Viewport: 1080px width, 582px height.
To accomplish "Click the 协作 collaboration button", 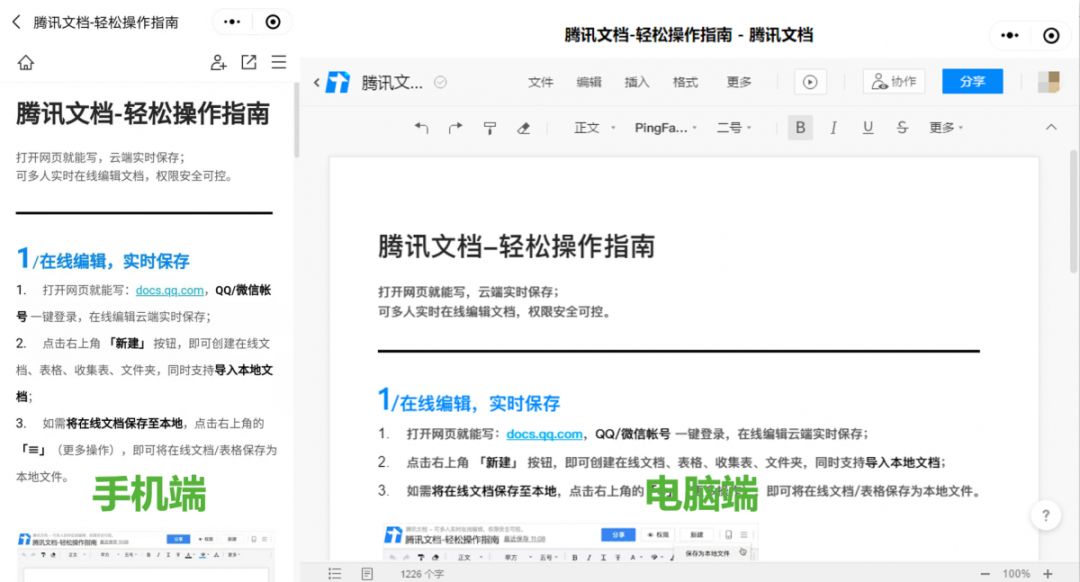I will (894, 82).
